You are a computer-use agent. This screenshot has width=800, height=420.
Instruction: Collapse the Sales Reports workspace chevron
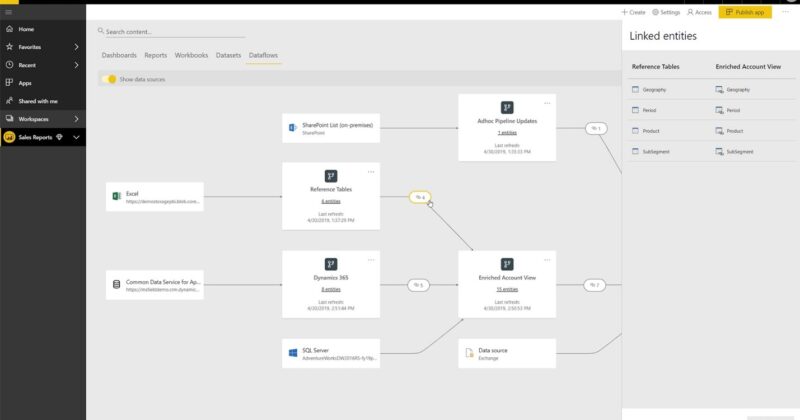coord(76,137)
